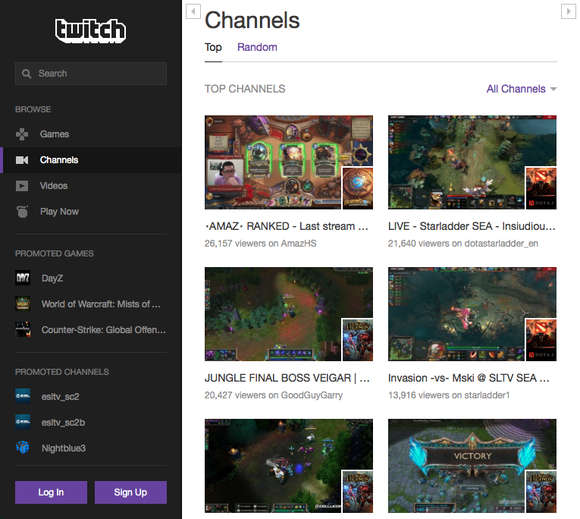580x519 pixels.
Task: Click Dota 2 box art on dotastarladder_en
Action: [x=541, y=188]
